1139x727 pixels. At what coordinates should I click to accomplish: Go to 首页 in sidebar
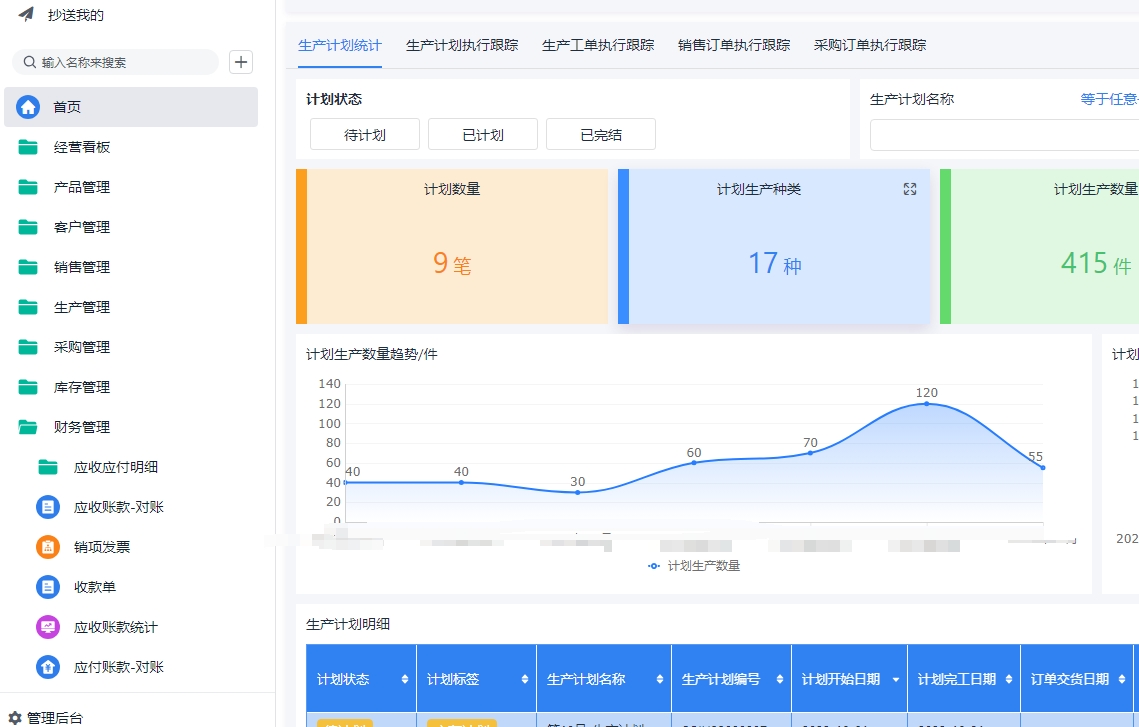point(131,107)
